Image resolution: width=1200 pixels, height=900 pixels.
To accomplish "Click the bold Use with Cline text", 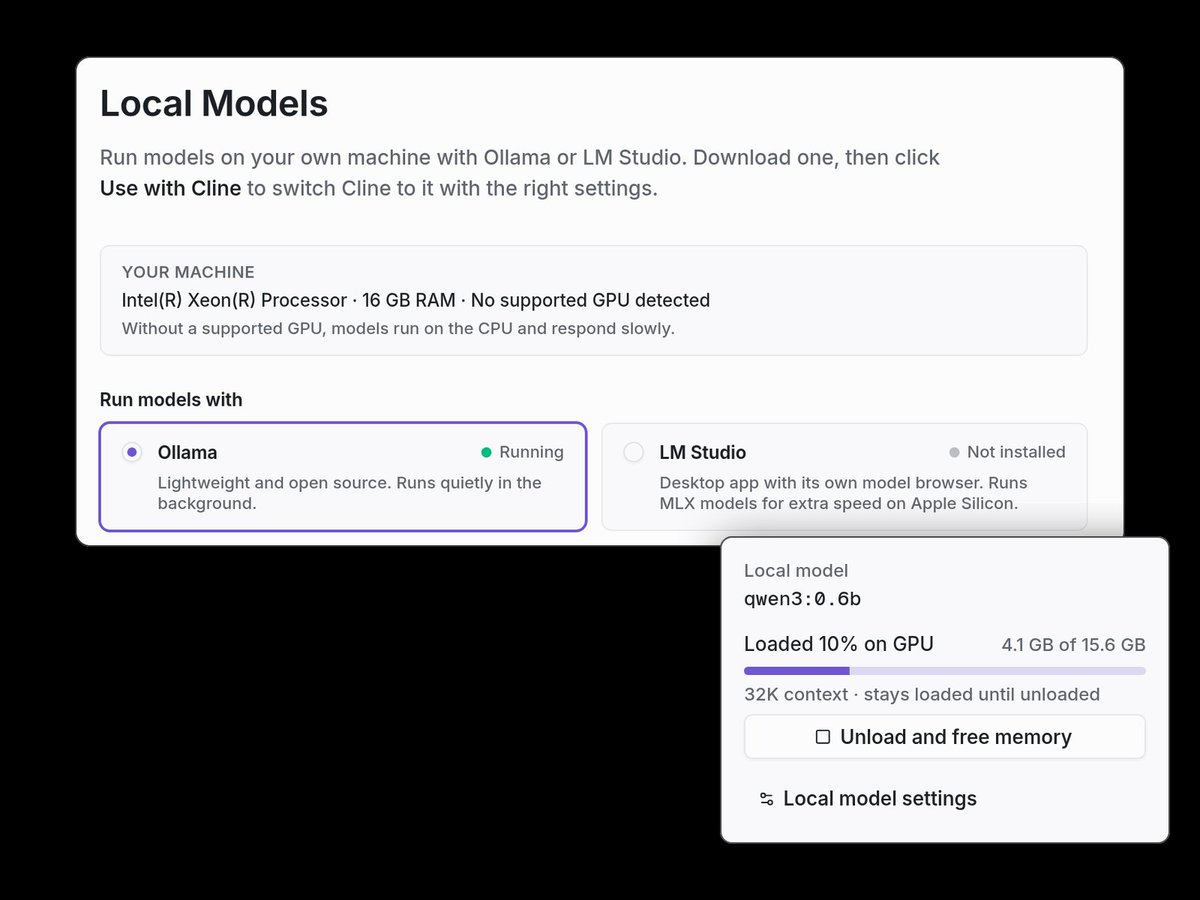I will pyautogui.click(x=170, y=188).
